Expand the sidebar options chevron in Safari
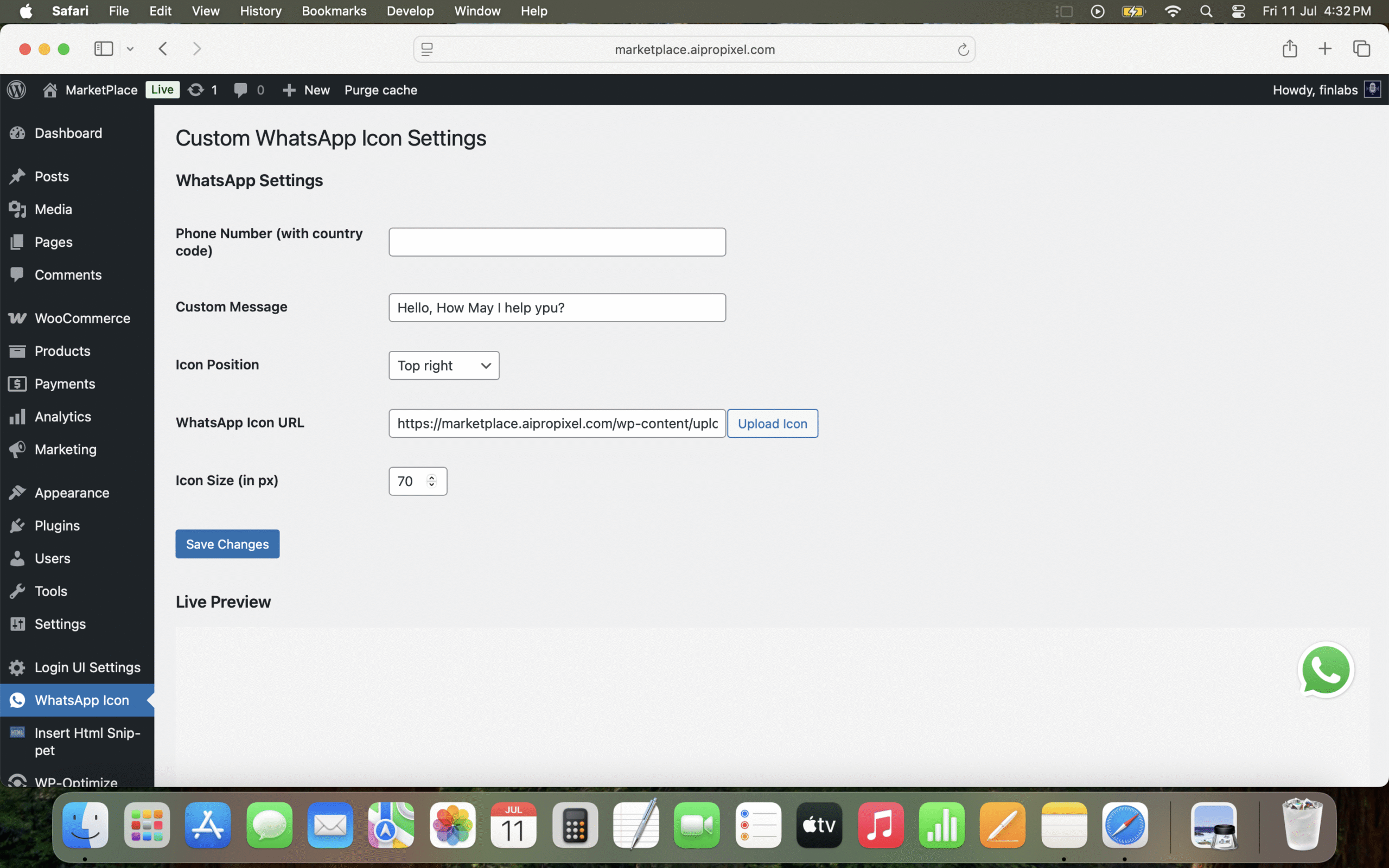Viewport: 1389px width, 868px height. [130, 49]
